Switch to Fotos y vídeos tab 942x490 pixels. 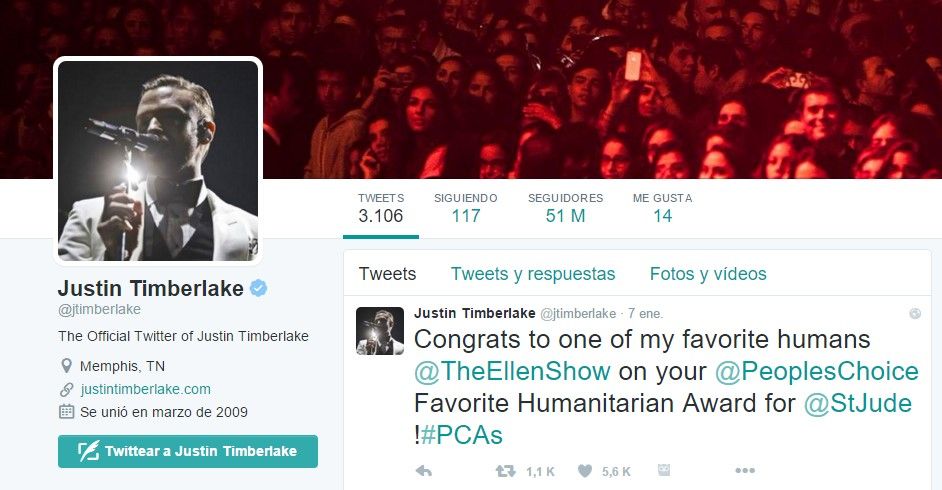click(x=708, y=274)
